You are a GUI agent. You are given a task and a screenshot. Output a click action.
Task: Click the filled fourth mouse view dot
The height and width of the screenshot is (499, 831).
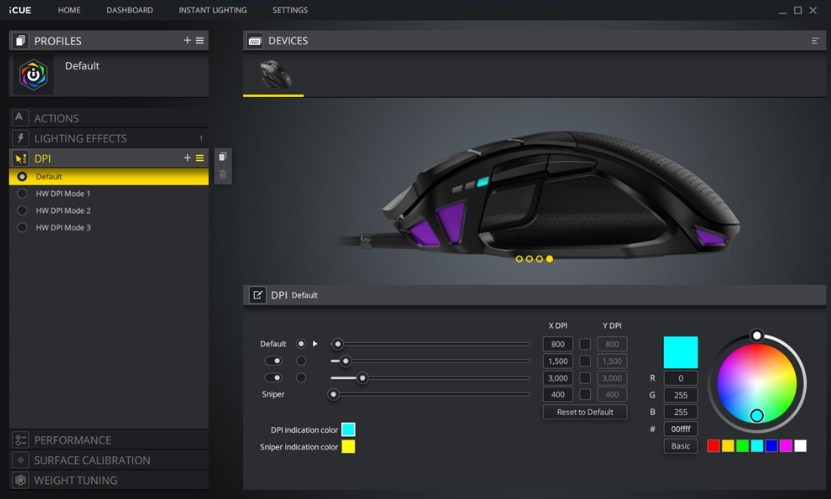pyautogui.click(x=550, y=259)
